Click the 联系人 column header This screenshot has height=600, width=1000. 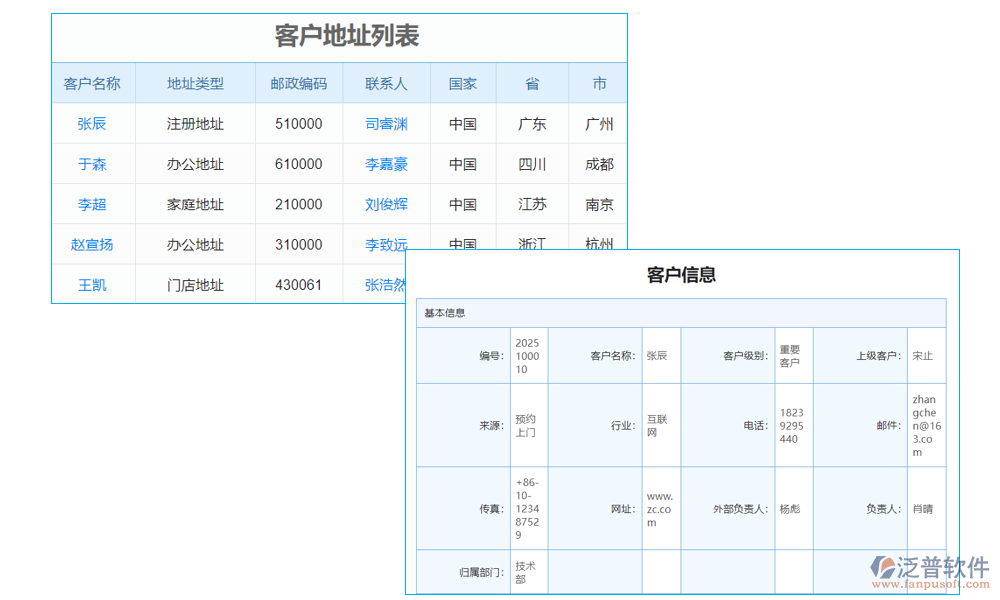pos(386,84)
